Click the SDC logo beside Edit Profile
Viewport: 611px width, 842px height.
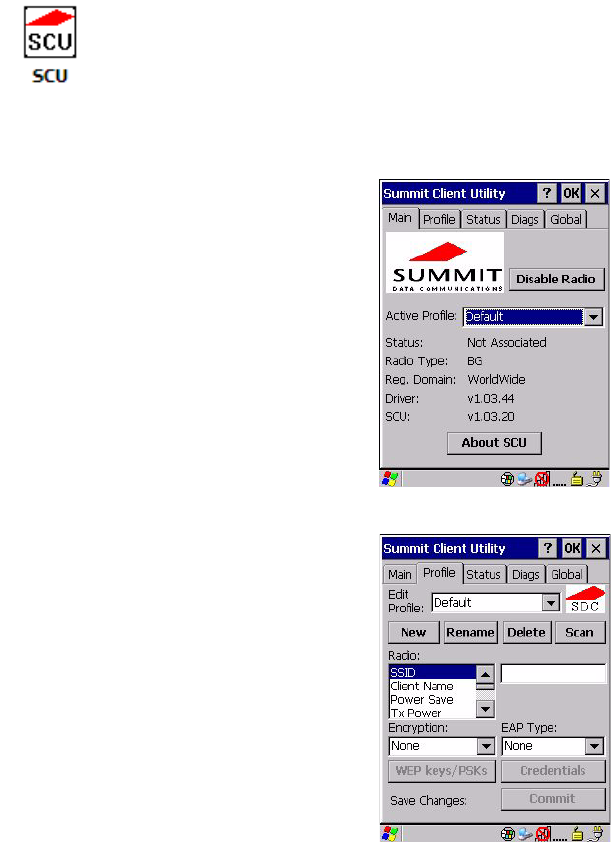click(x=585, y=599)
